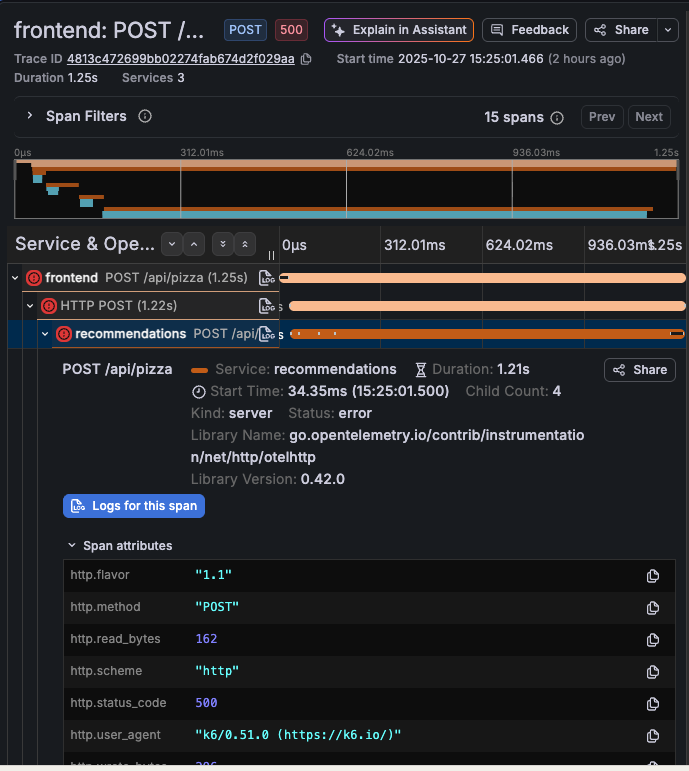Copy the http.user_agent attribute value
The image size is (689, 771).
pyautogui.click(x=653, y=735)
